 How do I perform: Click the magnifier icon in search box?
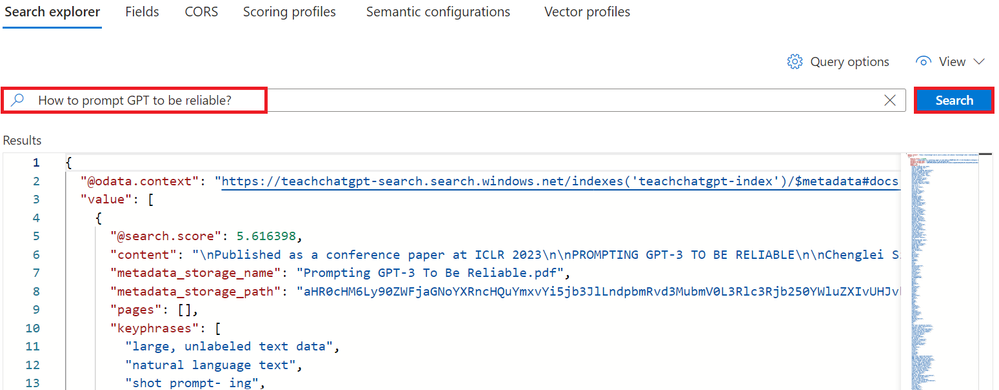18,100
